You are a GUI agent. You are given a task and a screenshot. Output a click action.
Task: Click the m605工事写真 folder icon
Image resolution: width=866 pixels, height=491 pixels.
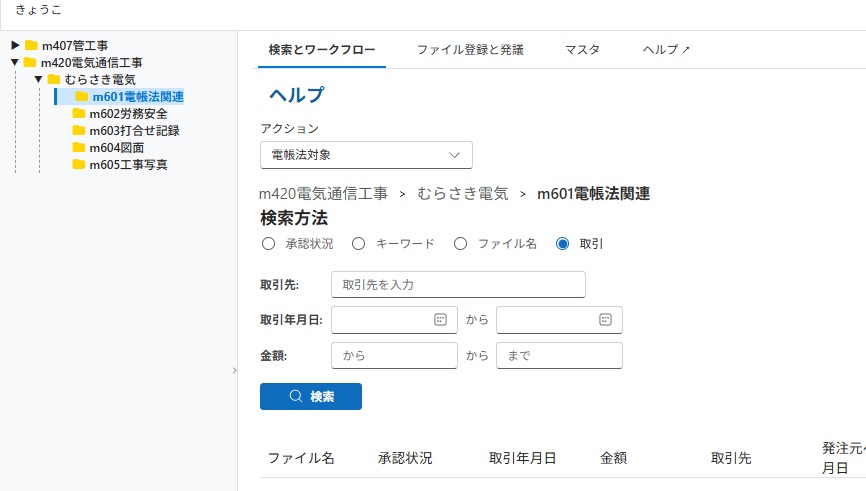tap(79, 165)
